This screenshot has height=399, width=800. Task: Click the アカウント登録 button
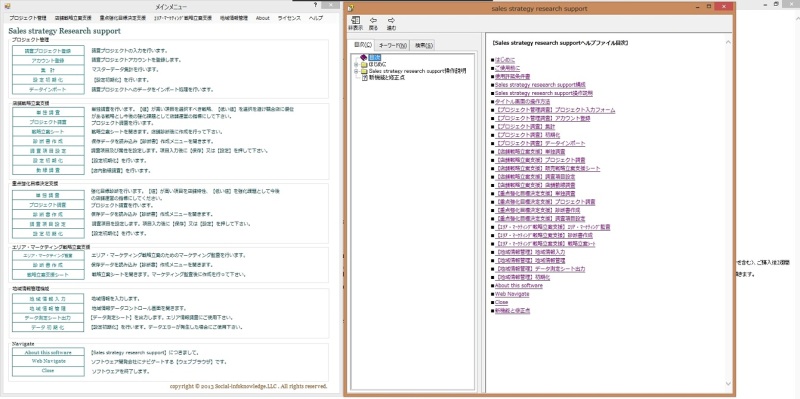(48, 60)
